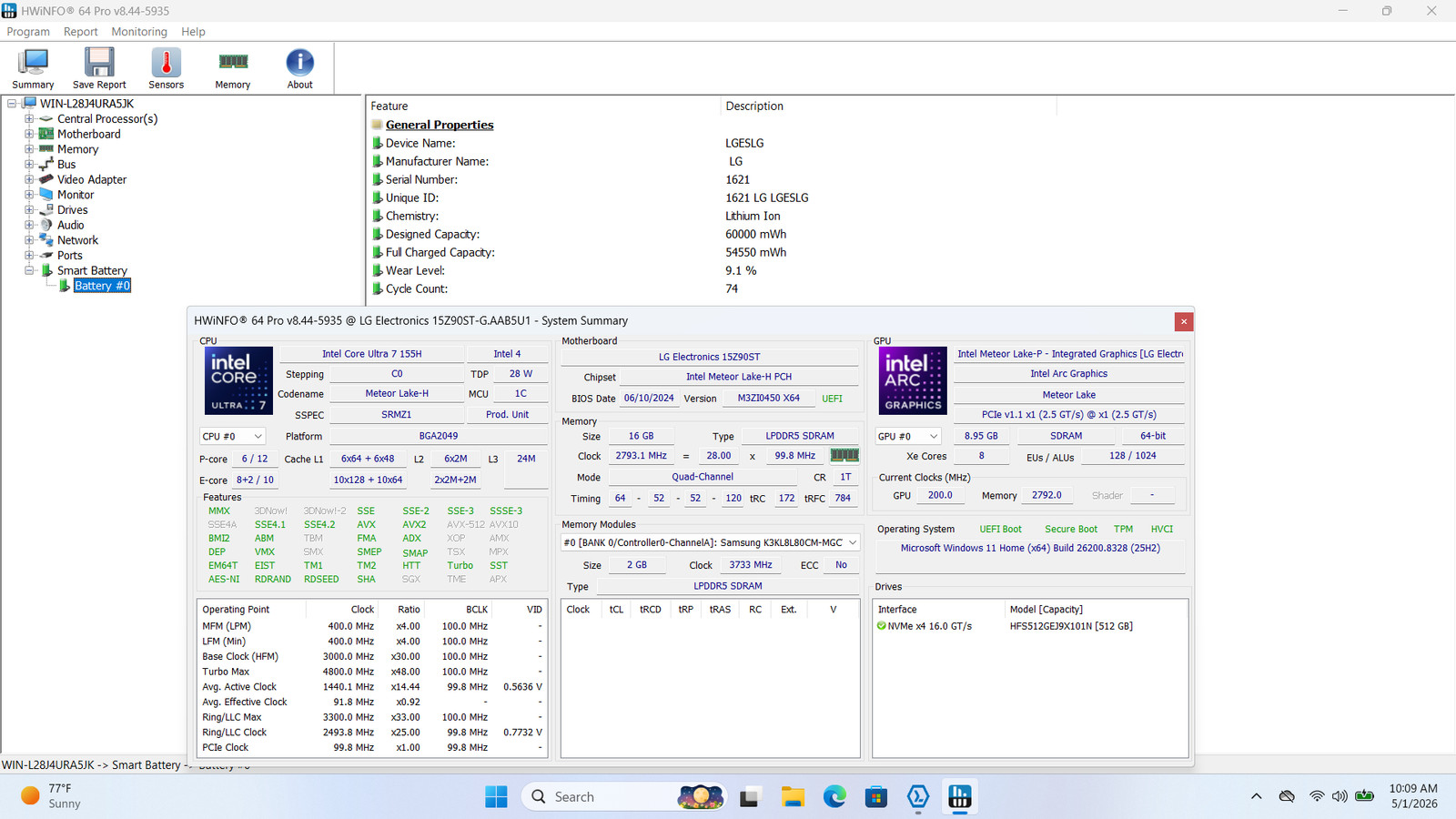Open the Program menu
This screenshot has height=819, width=1456.
(x=28, y=32)
